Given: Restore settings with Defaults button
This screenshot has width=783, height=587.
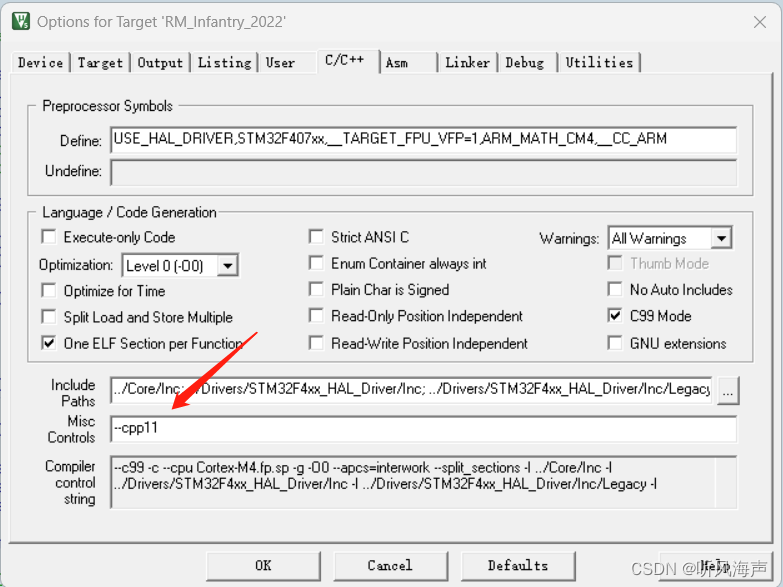Looking at the screenshot, I should click(x=518, y=566).
